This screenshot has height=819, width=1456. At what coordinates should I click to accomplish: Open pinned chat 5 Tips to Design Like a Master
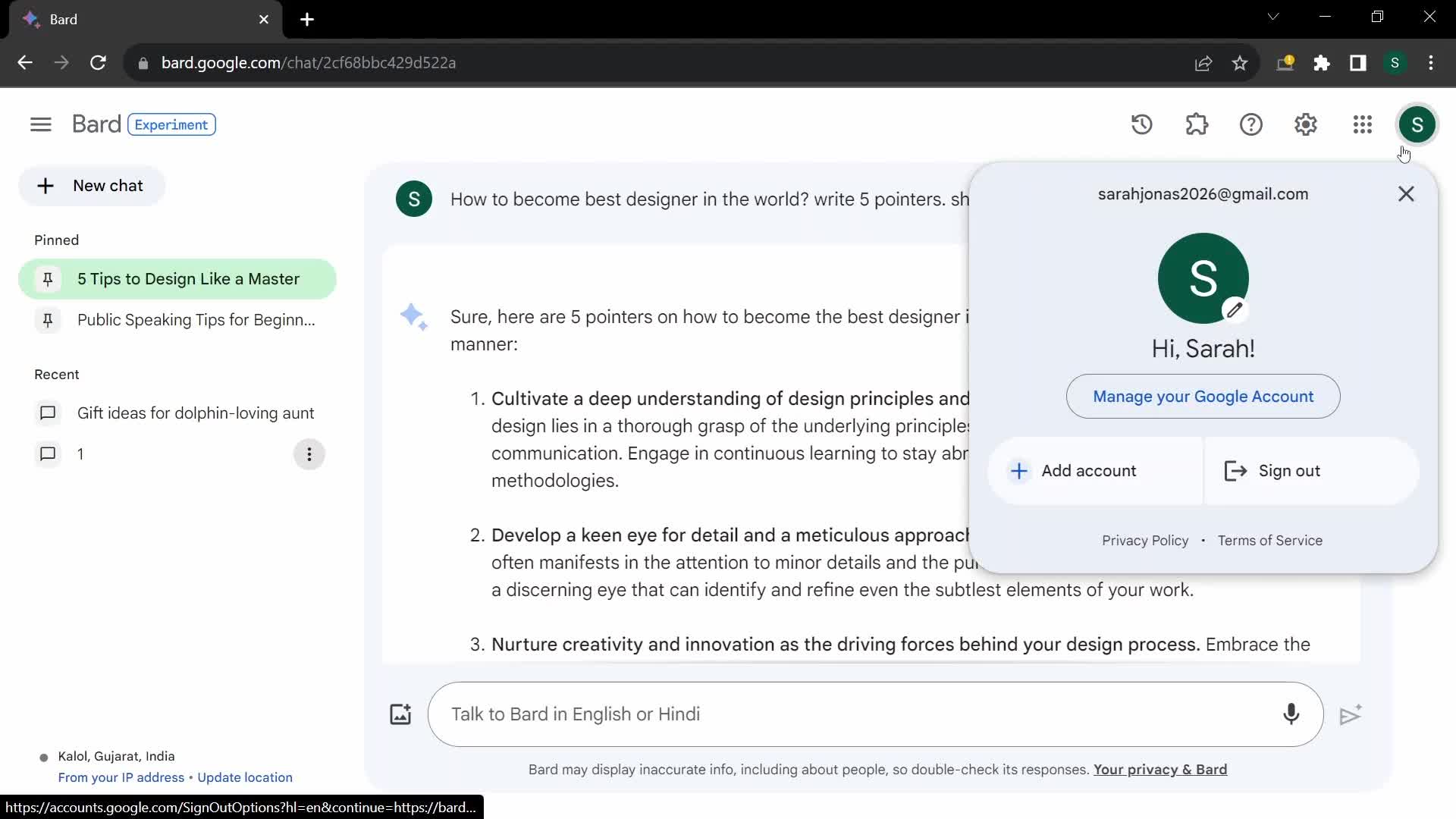tap(177, 279)
